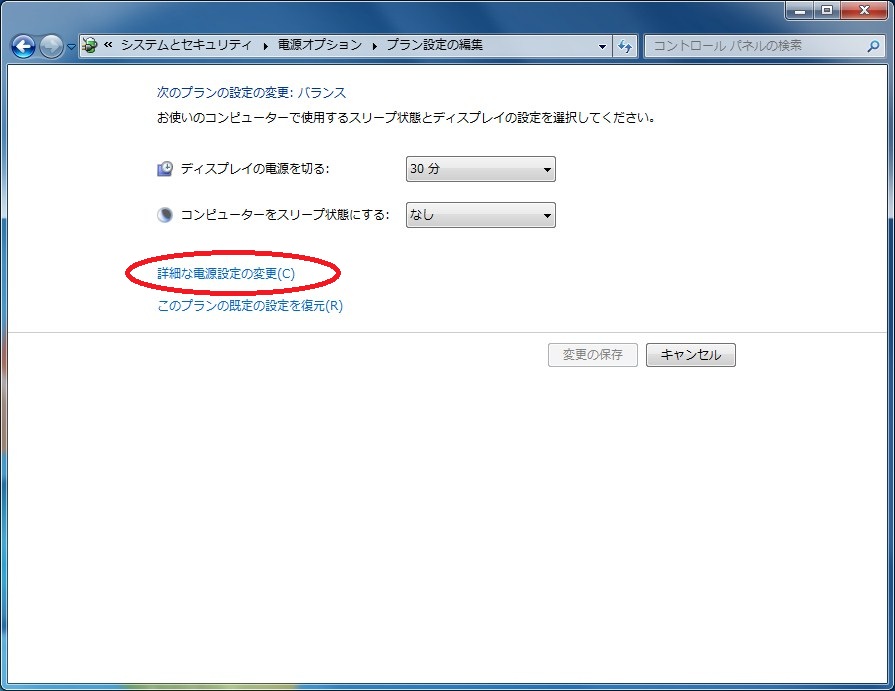
Task: Click the ディスプレイの電源を切る label
Action: [x=255, y=169]
